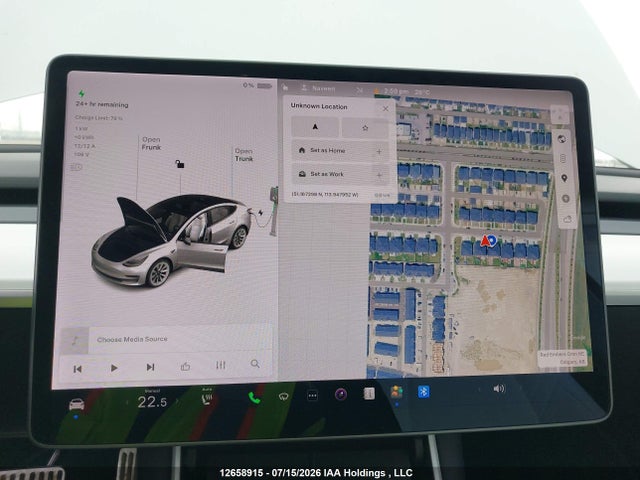The image size is (640, 480).
Task: Tap plus icon beside Set as Work
Action: [379, 176]
